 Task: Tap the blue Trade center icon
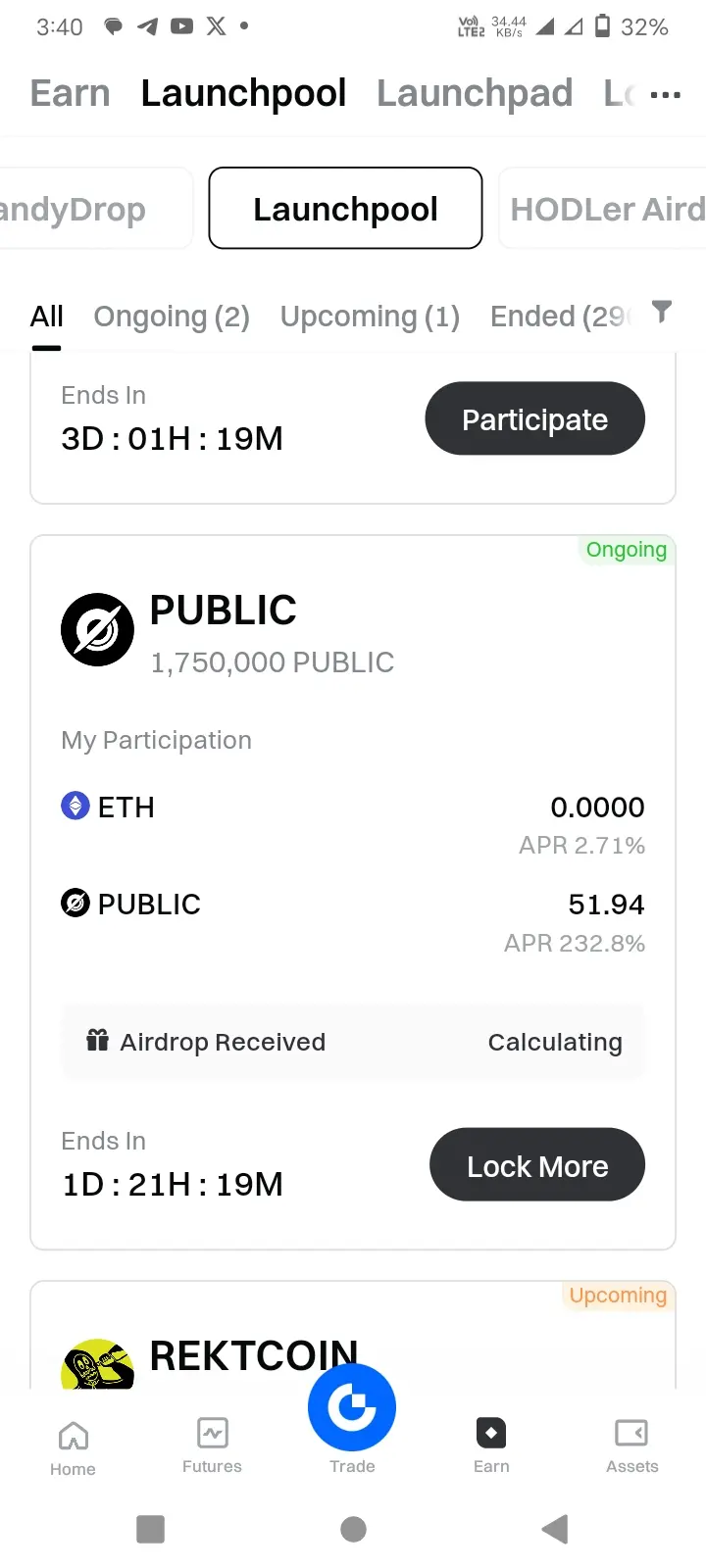click(352, 1407)
